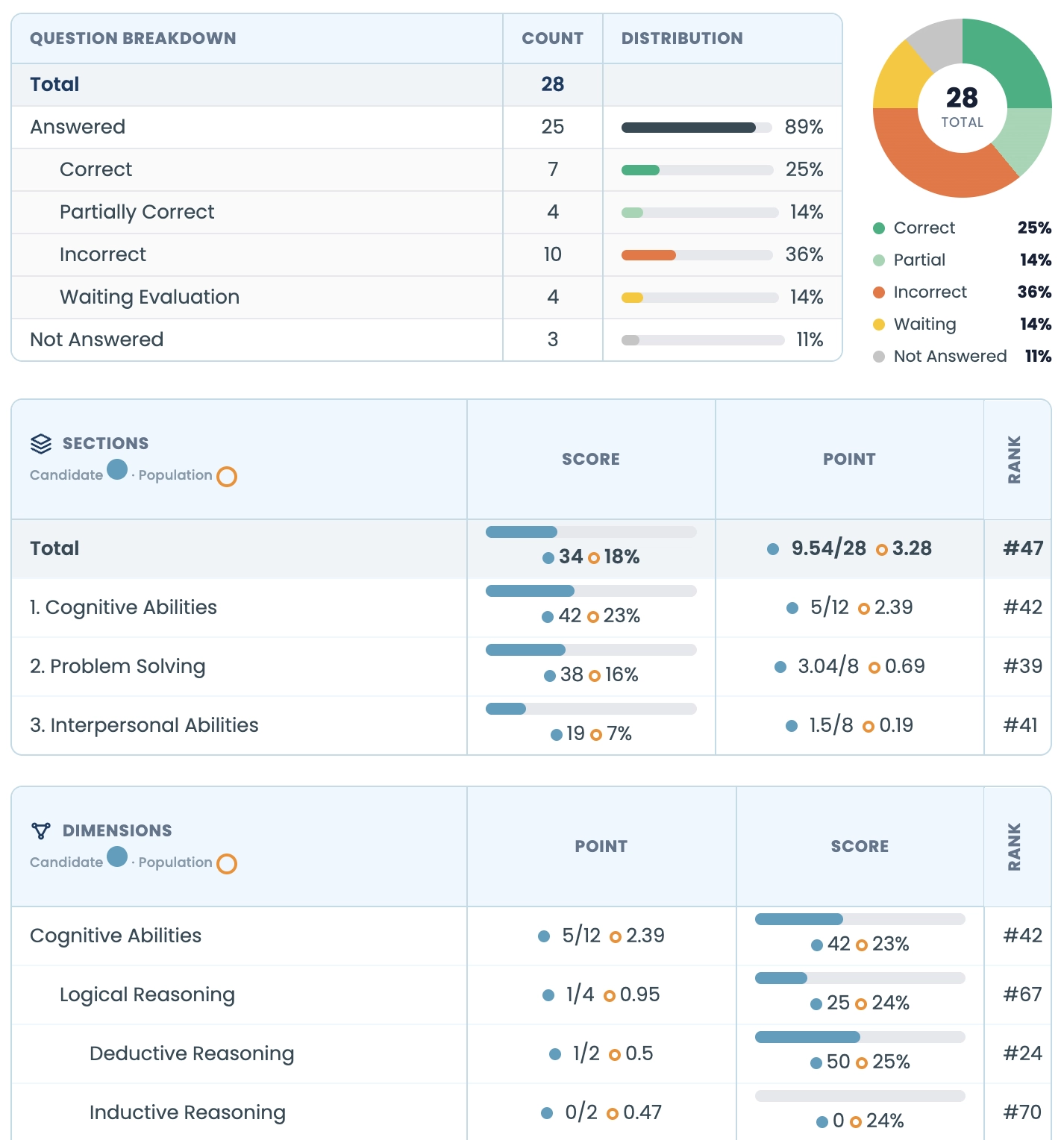The image size is (1064, 1140).
Task: Click the Sections Population legend orange ring
Action: coord(227,477)
